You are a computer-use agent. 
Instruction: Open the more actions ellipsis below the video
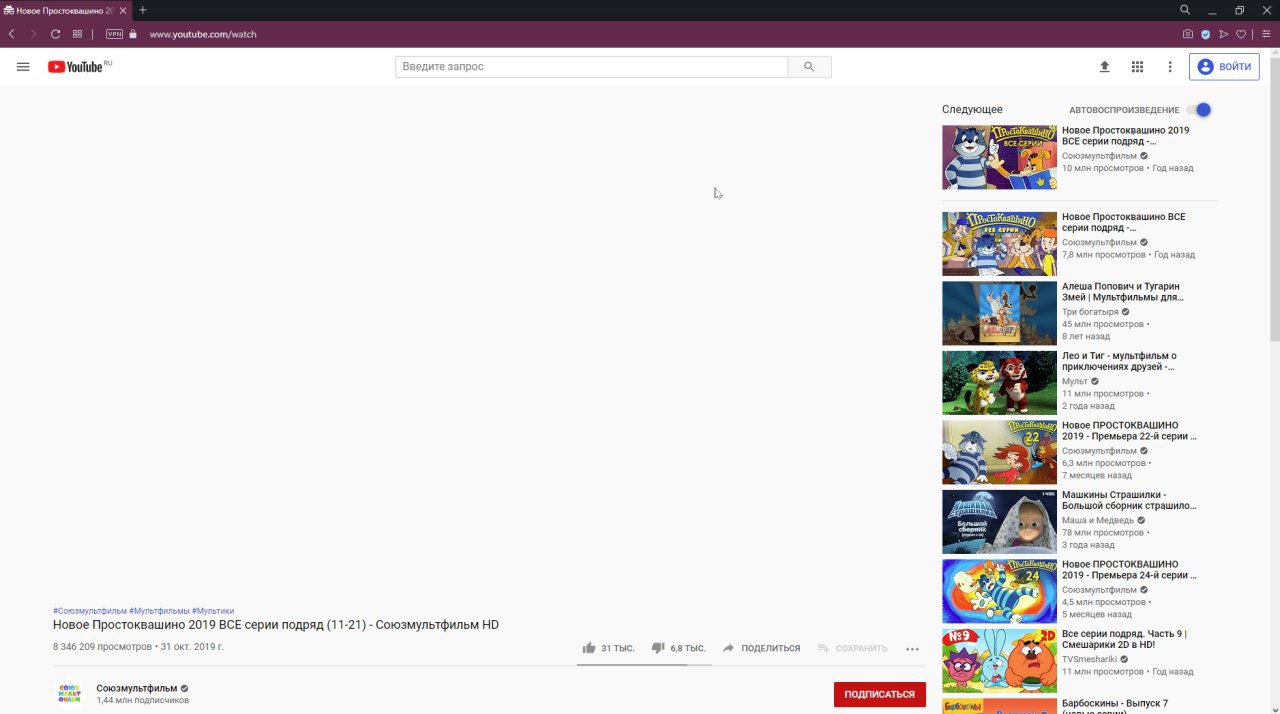(x=912, y=649)
